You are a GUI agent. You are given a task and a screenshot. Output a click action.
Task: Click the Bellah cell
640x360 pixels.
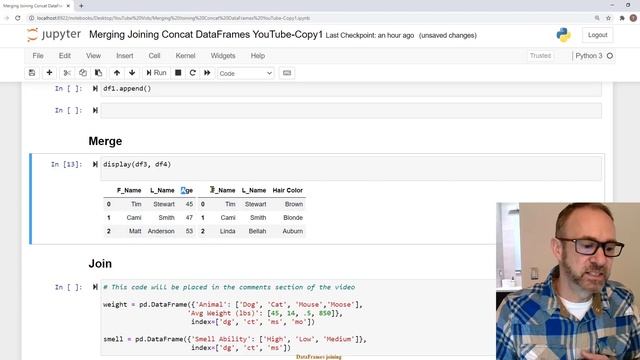coord(257,231)
